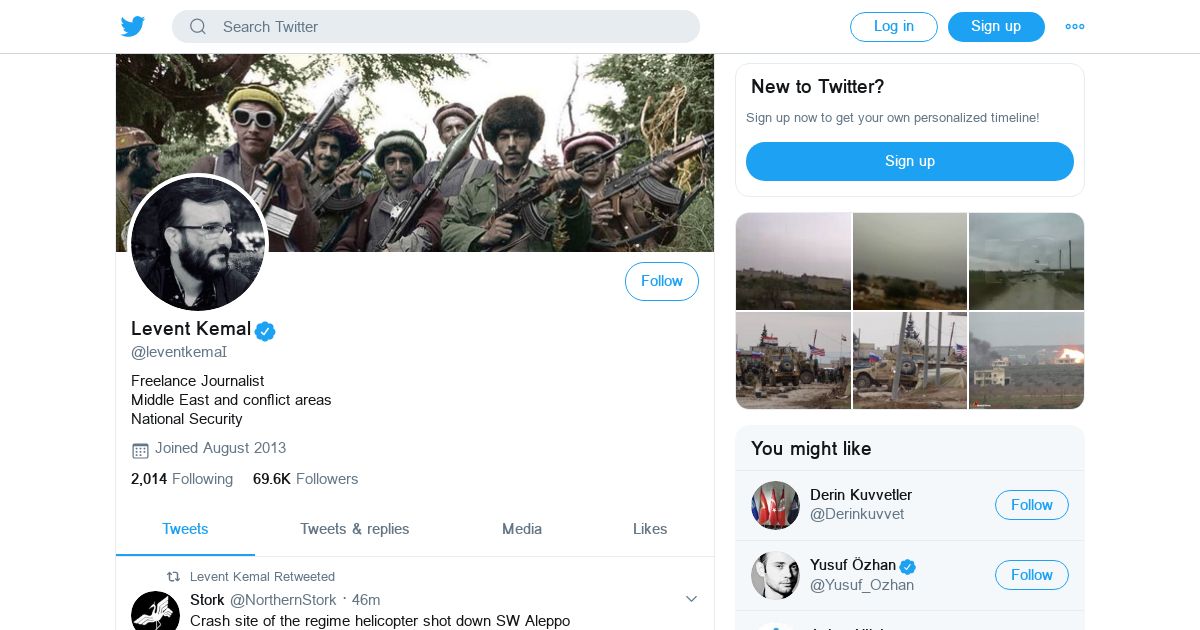Select the Likes tab

pyautogui.click(x=650, y=529)
